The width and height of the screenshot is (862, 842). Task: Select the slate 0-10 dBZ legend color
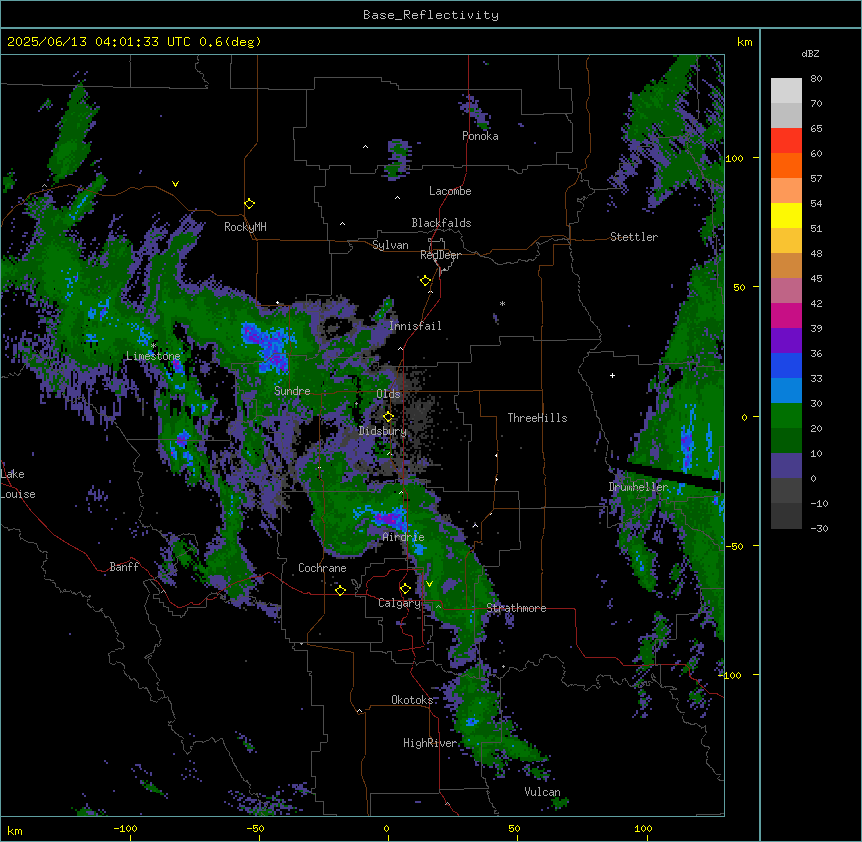coord(786,466)
